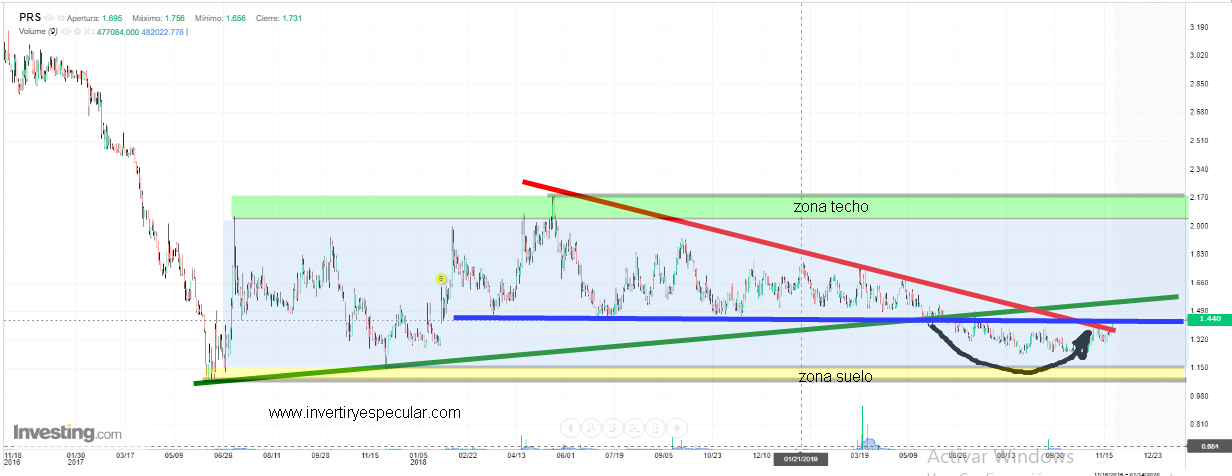The image size is (1232, 476).
Task: Select the blue horizontal support line
Action: (x=700, y=319)
